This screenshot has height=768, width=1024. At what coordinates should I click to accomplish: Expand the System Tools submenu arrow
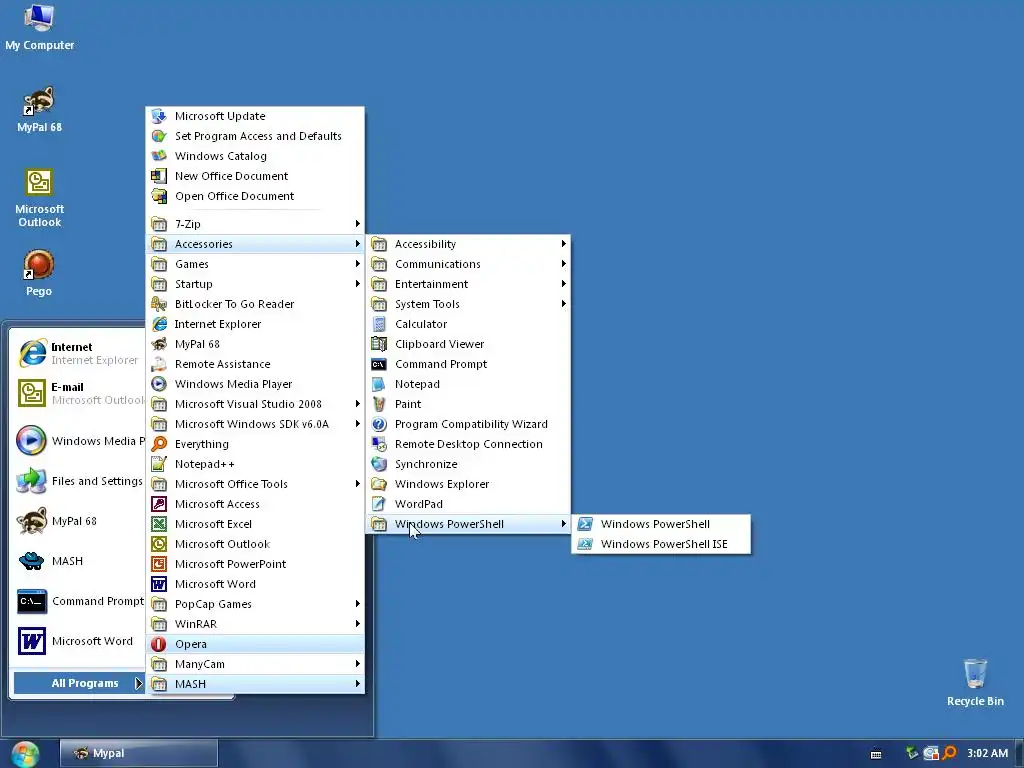pos(564,304)
